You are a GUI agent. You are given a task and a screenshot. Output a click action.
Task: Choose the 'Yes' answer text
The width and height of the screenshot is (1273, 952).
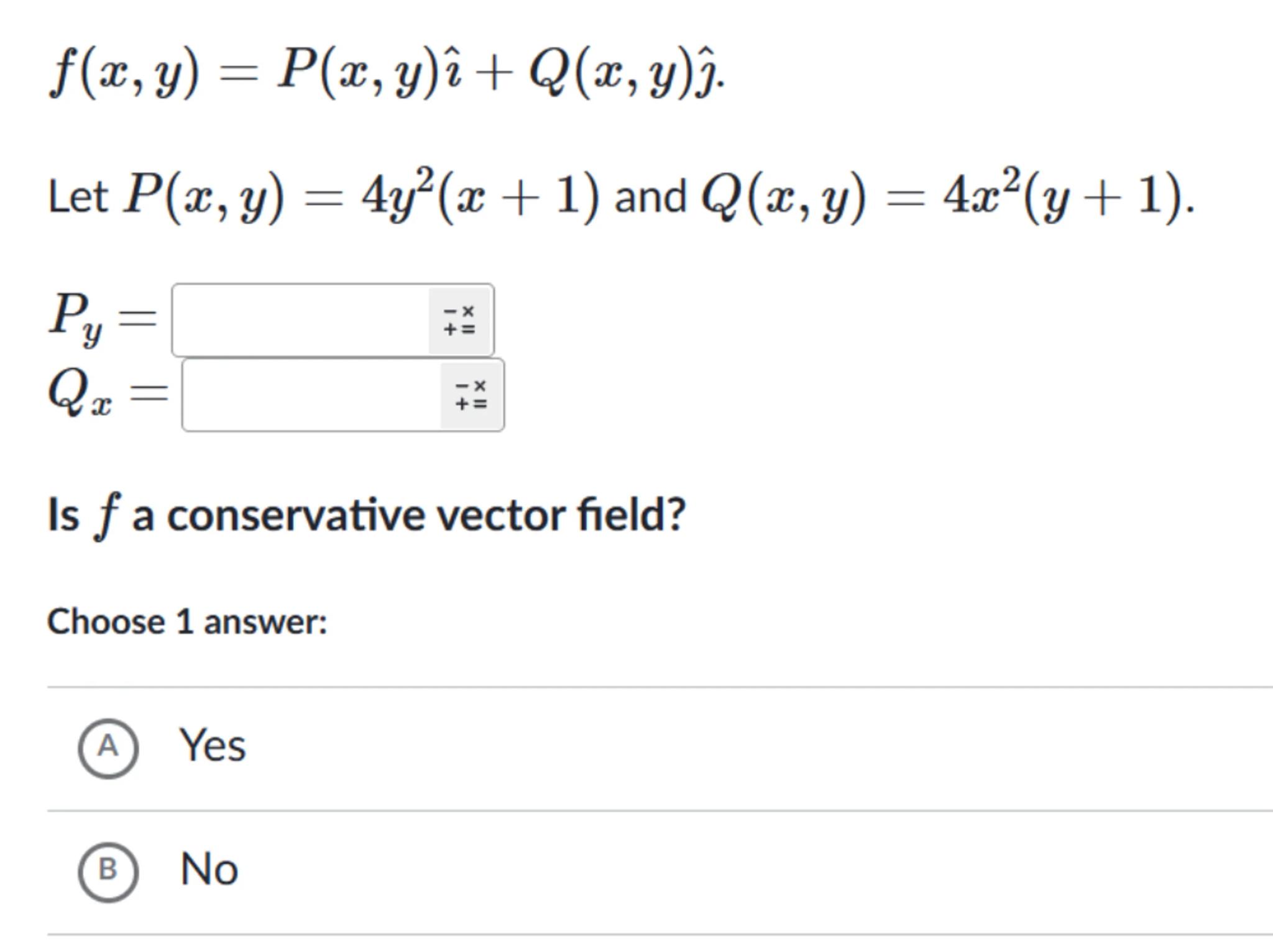click(x=213, y=746)
